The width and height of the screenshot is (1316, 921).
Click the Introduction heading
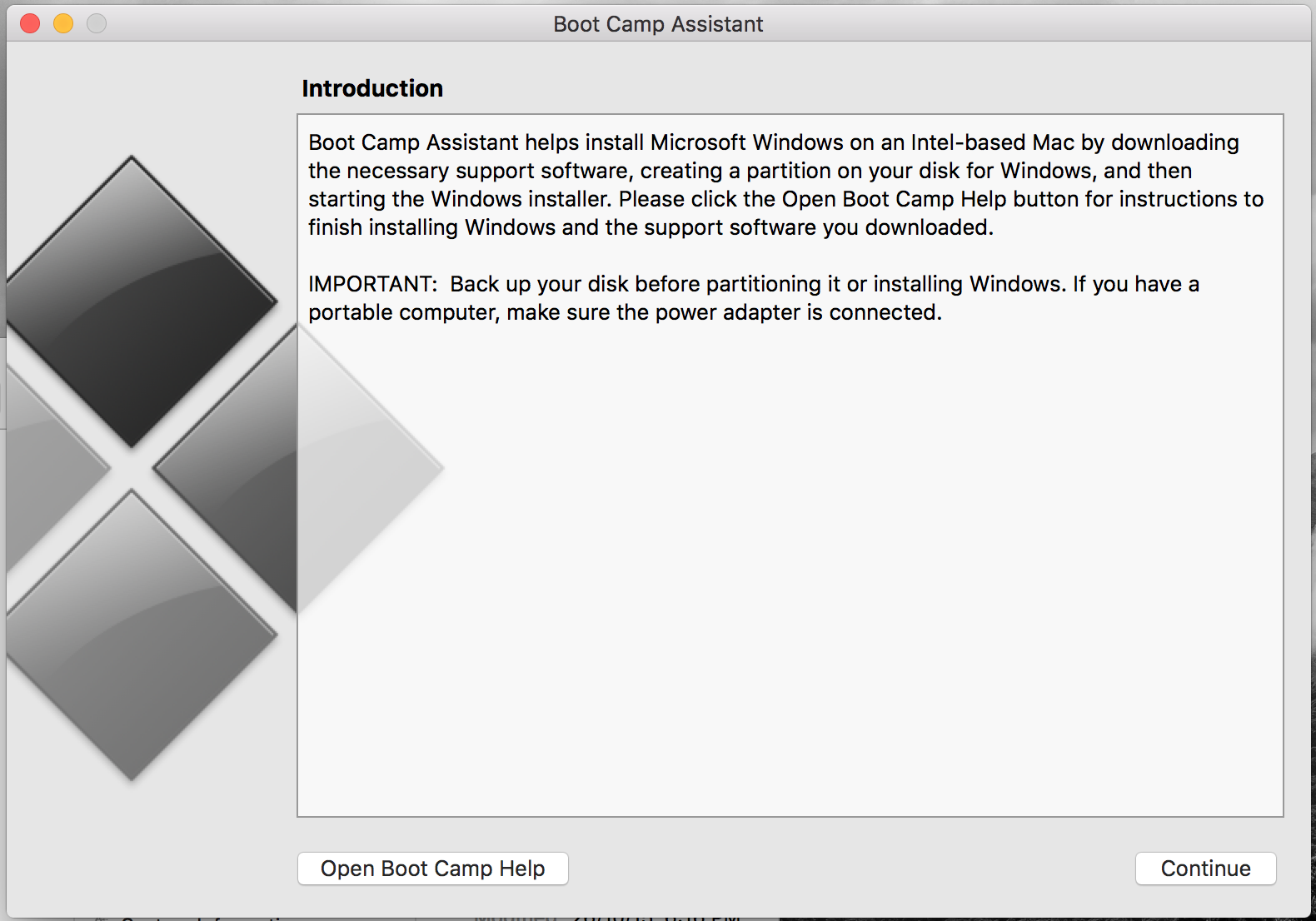[372, 88]
